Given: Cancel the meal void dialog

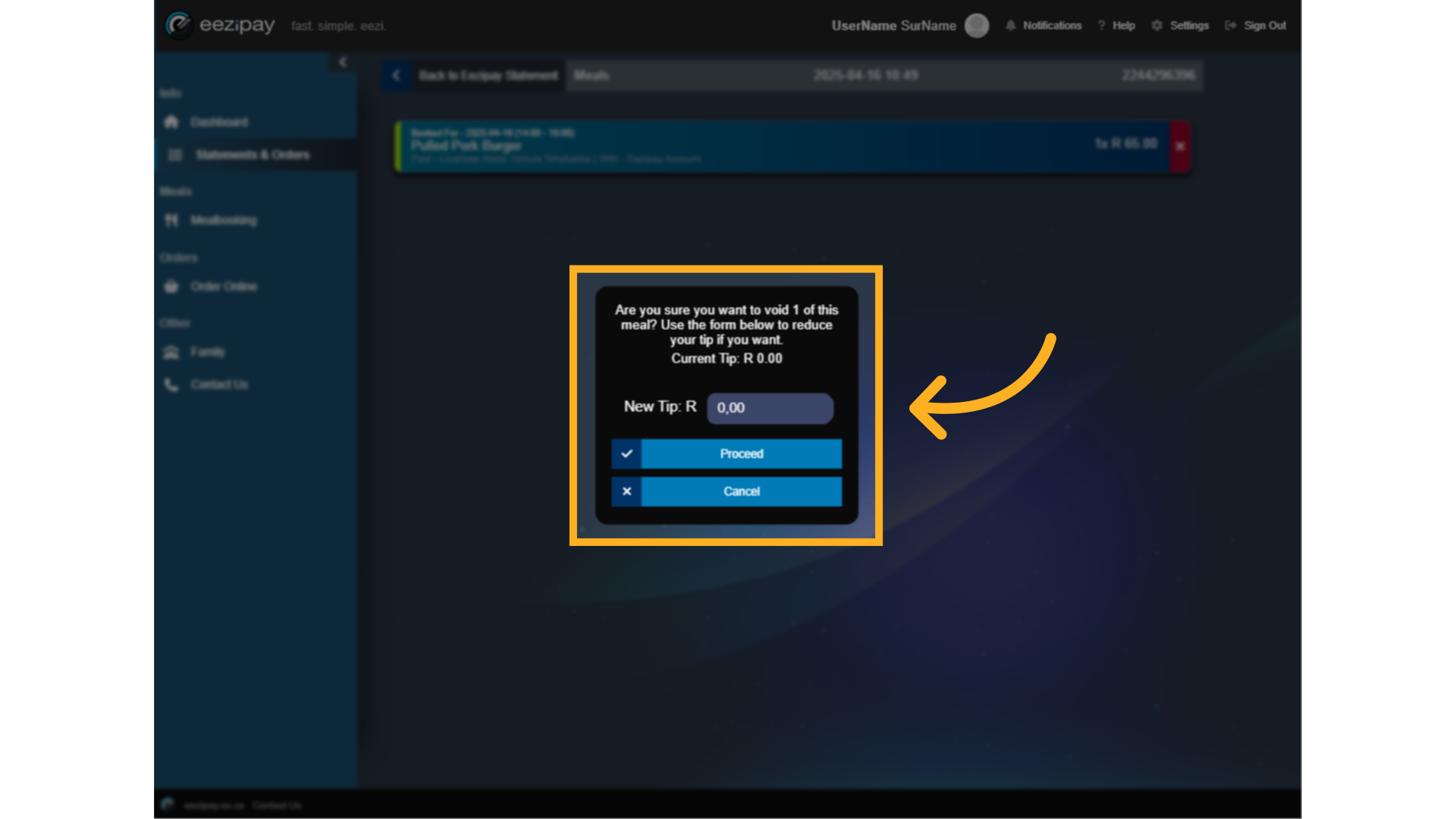Looking at the screenshot, I should (x=741, y=491).
